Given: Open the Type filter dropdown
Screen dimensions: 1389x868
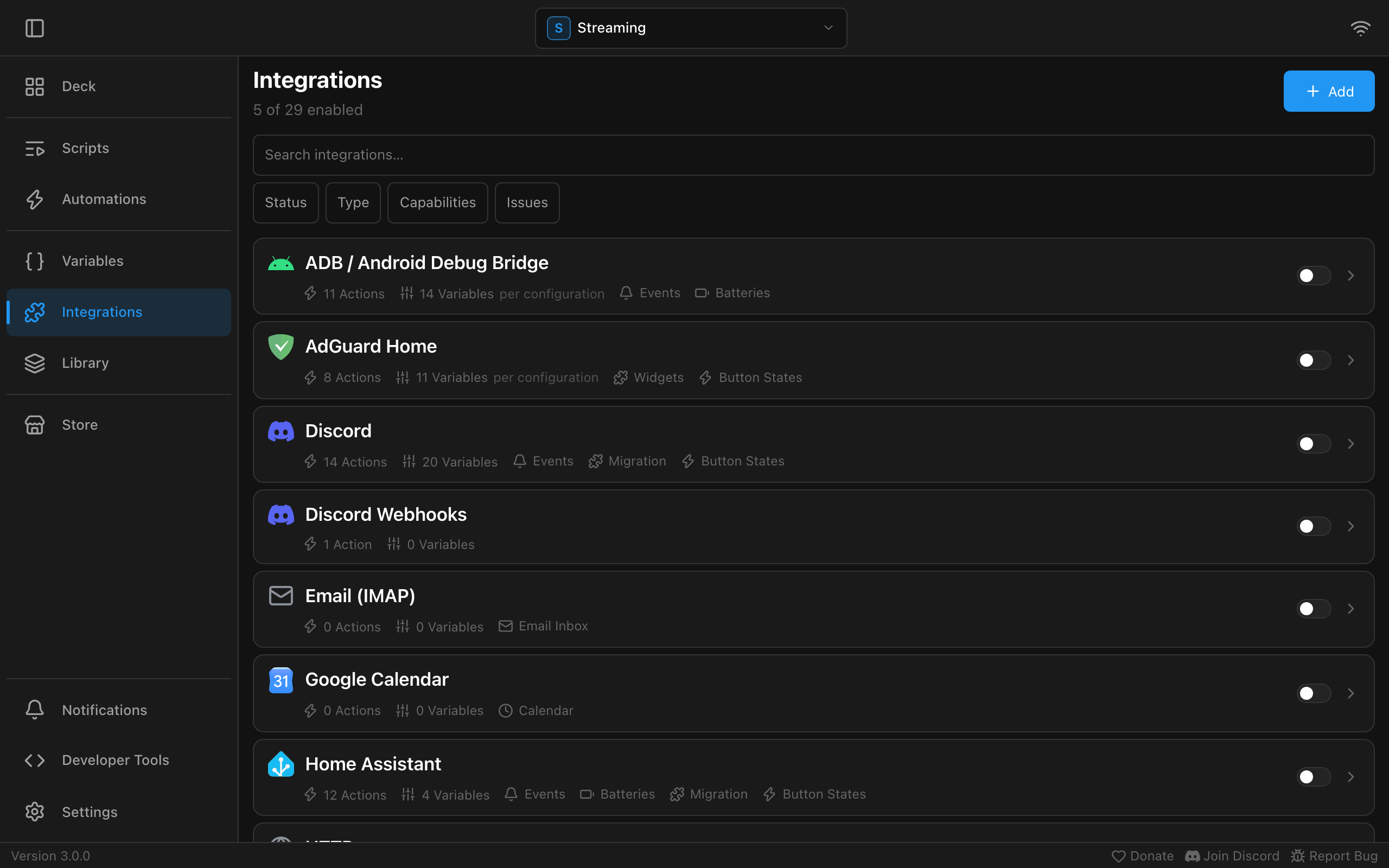Looking at the screenshot, I should click(x=353, y=203).
